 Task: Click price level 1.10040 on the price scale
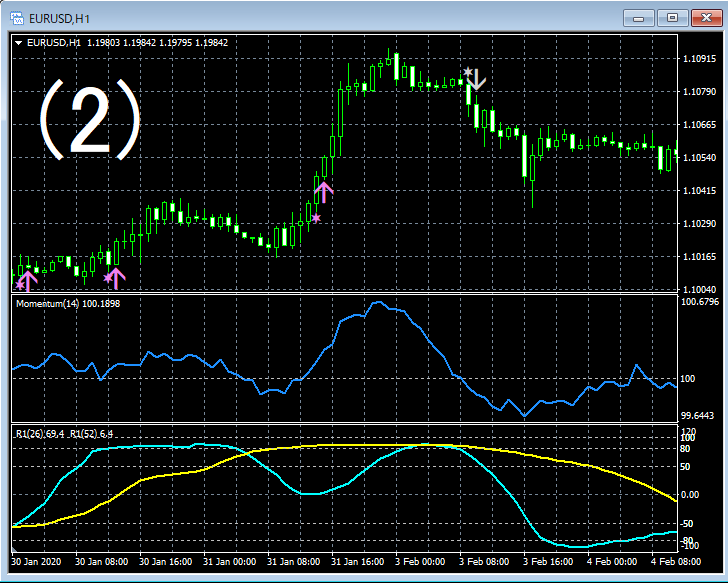699,289
